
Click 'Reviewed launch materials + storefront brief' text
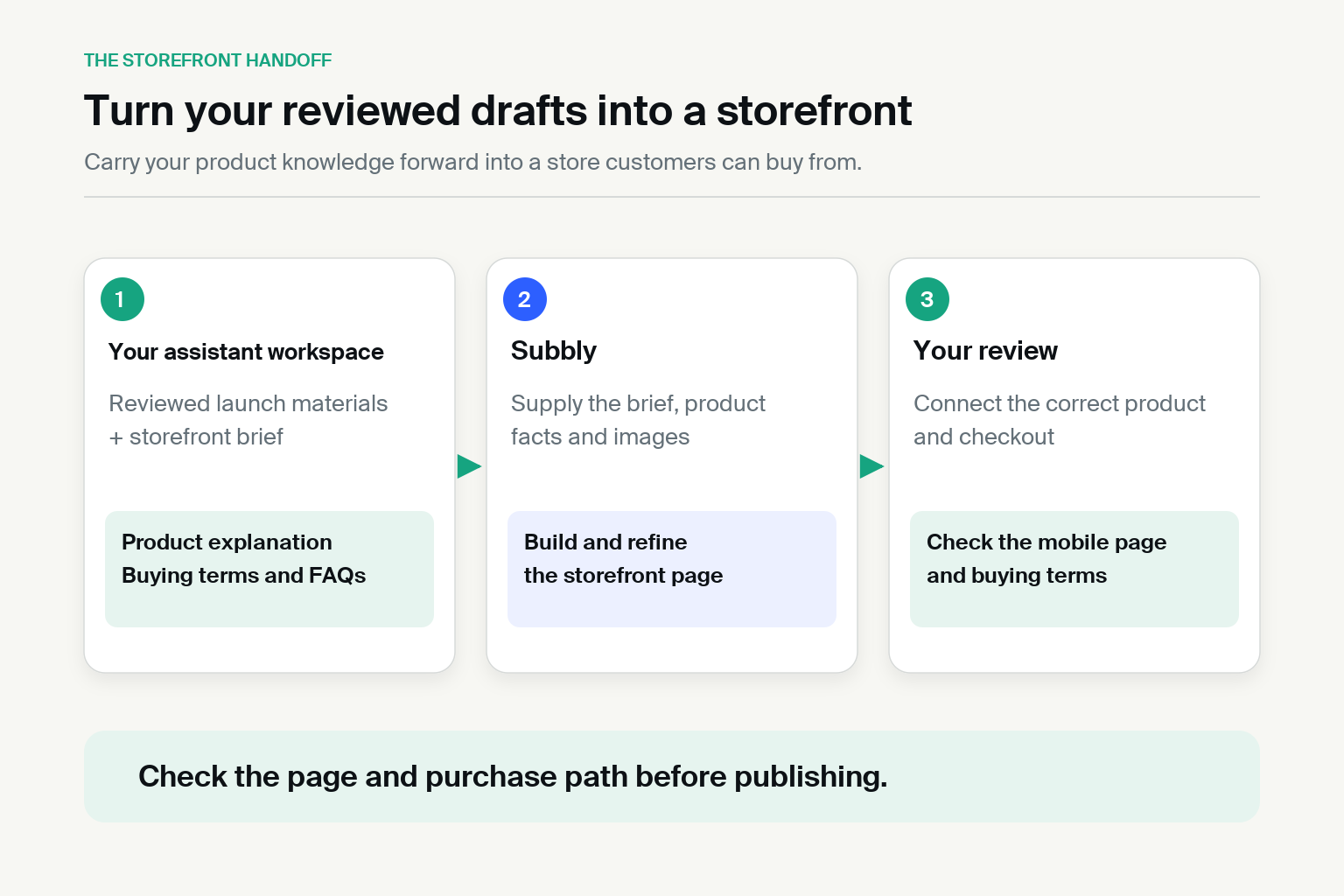tap(248, 420)
